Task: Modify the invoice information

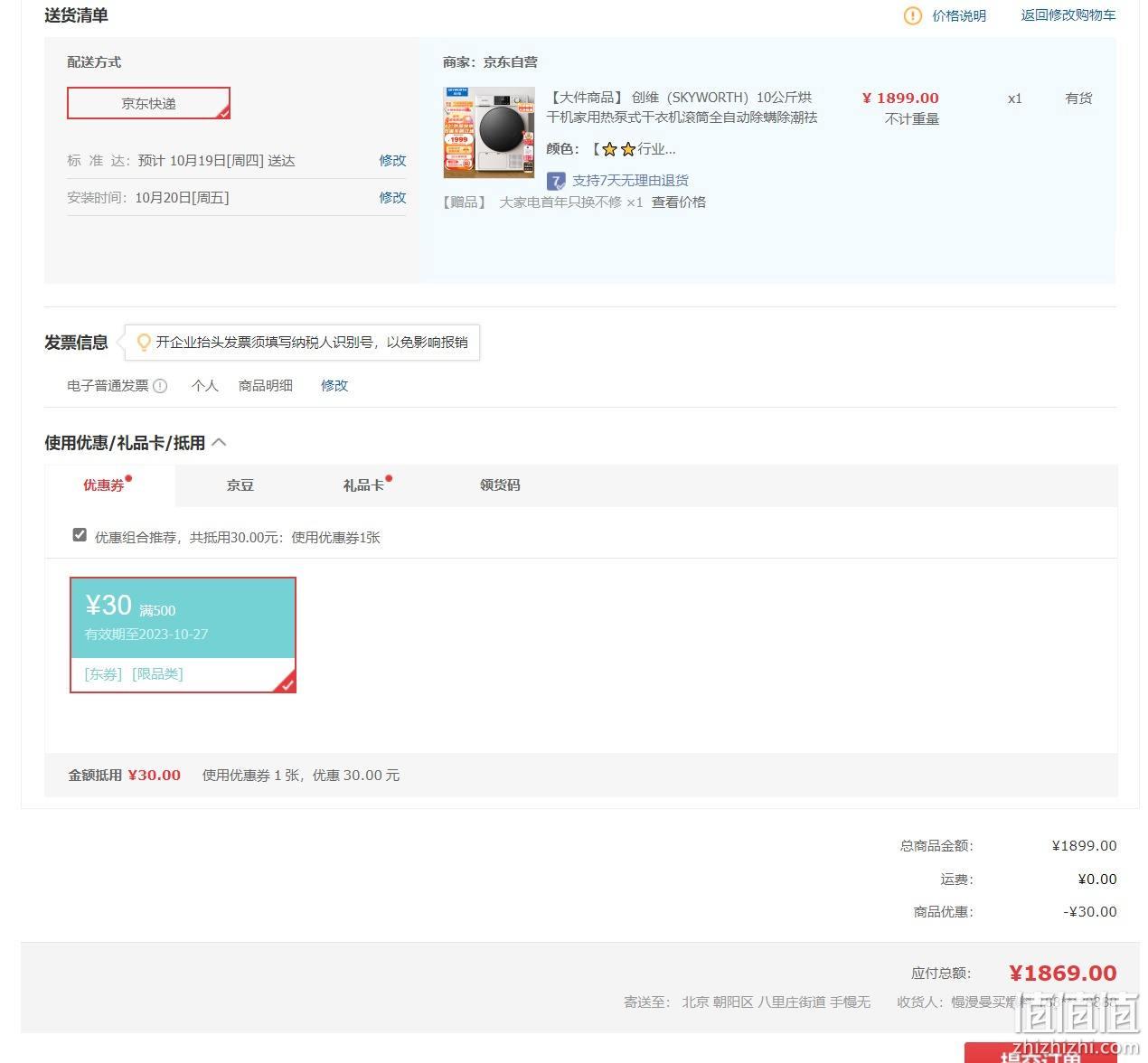Action: (x=334, y=385)
